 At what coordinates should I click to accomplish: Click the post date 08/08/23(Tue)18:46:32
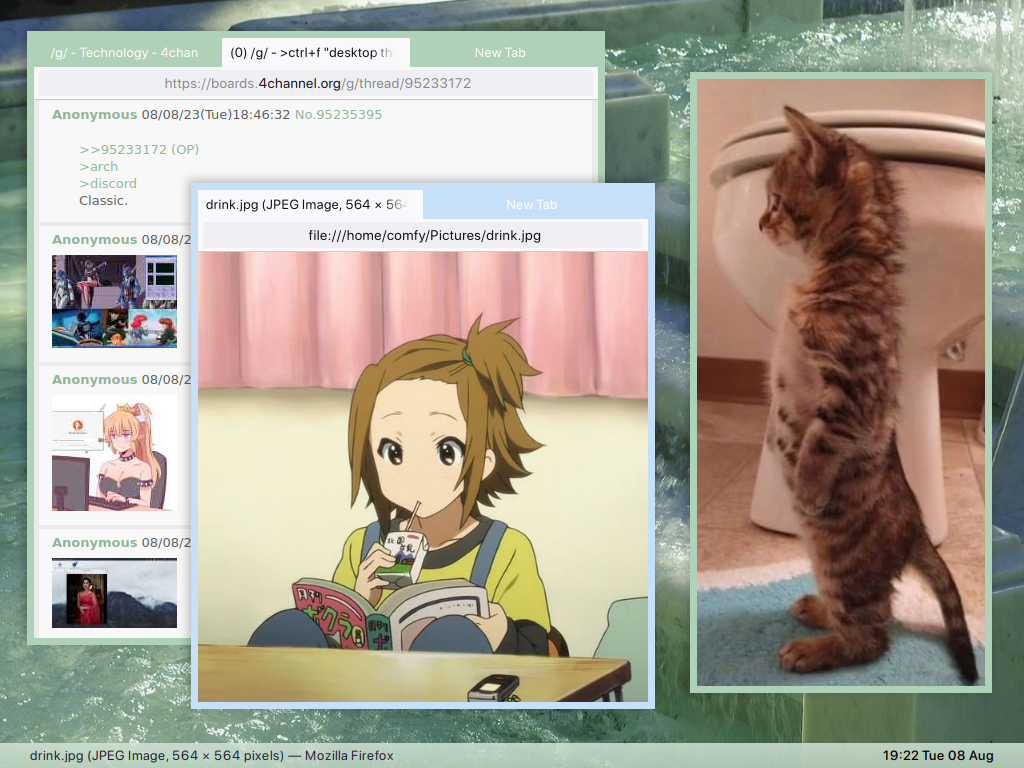[x=216, y=114]
